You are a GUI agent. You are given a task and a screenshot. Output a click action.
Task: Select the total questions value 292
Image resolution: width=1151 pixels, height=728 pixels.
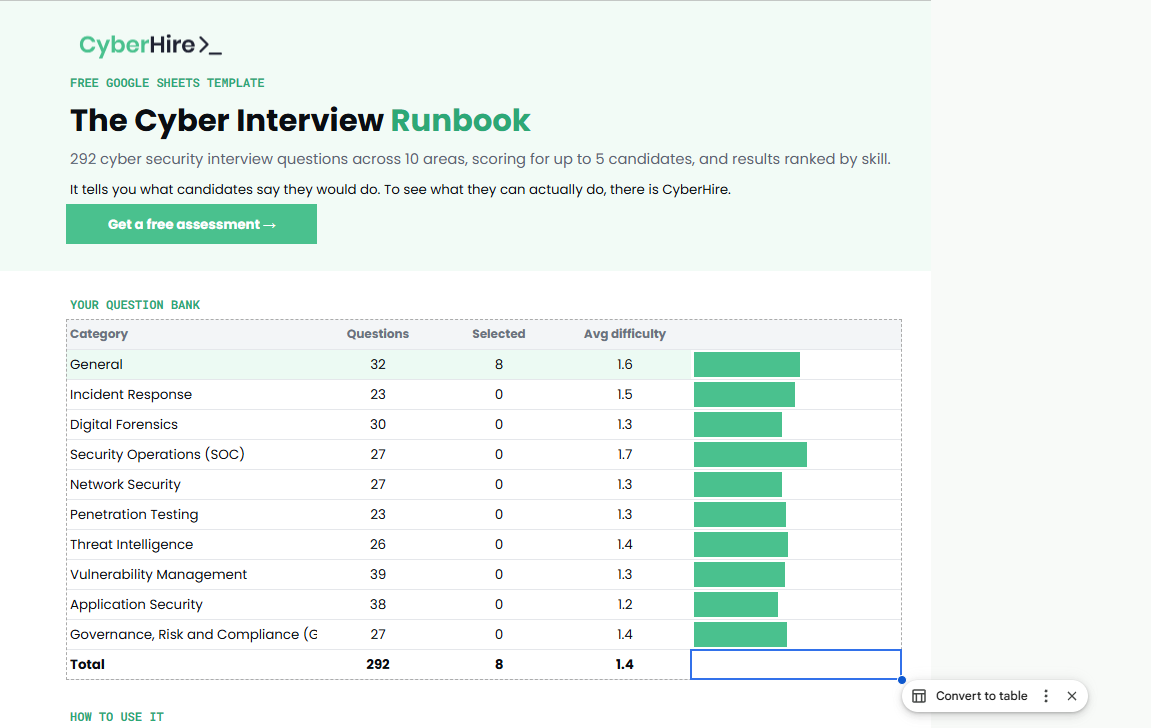(378, 664)
